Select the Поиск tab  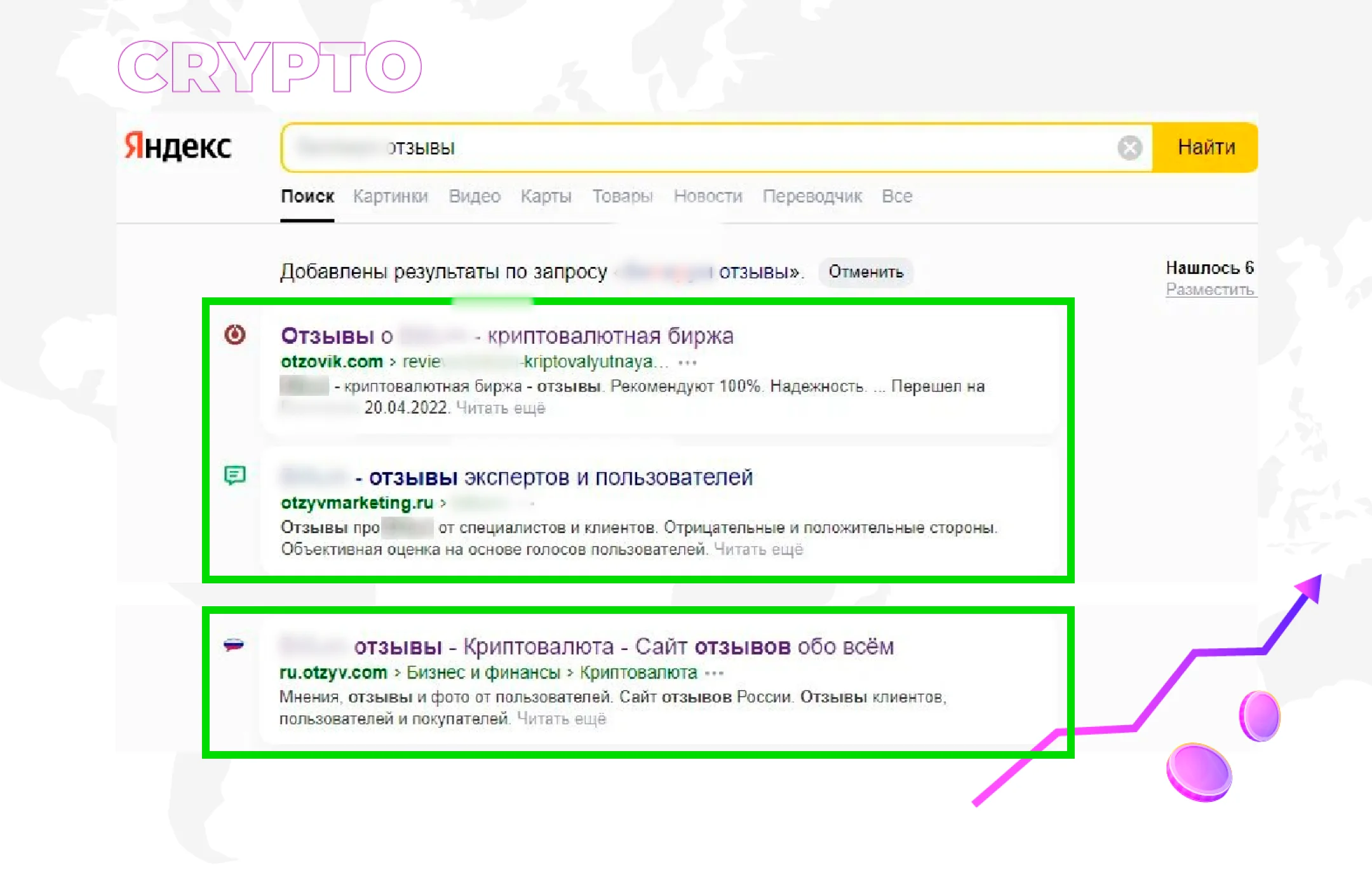[x=307, y=196]
